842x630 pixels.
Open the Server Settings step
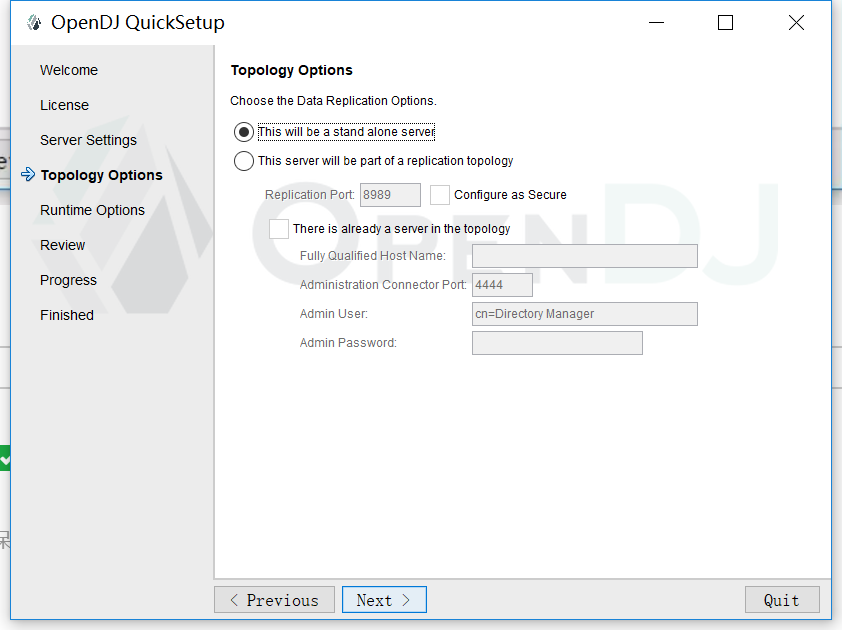(x=89, y=140)
